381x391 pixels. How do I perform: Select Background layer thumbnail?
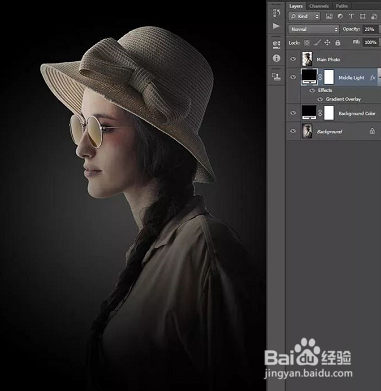click(x=307, y=131)
